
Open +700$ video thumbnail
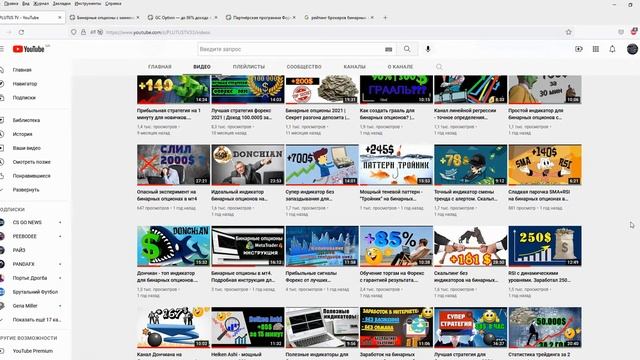pos(322,164)
